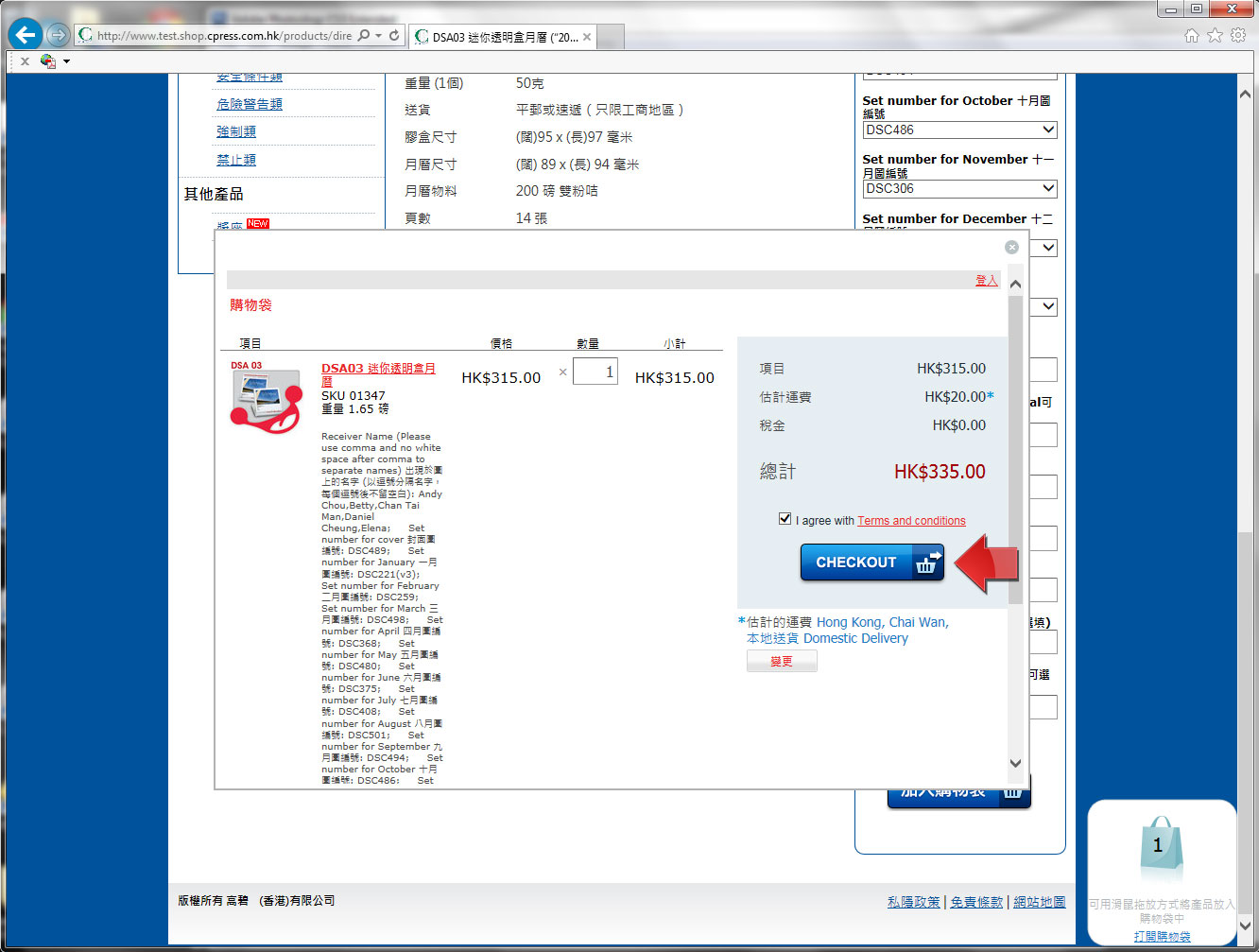Click the DSA 03 product thumbnail
The image size is (1259, 952).
[x=267, y=400]
